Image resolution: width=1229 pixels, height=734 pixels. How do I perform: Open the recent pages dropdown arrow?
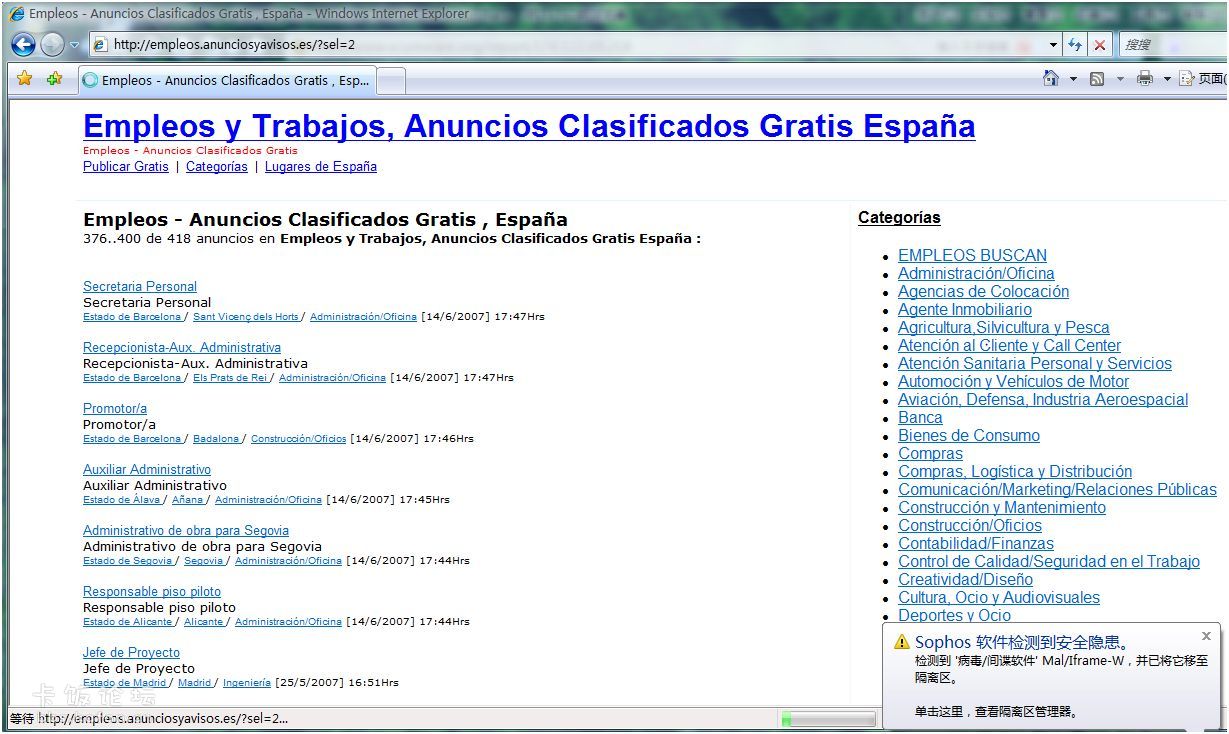(x=75, y=45)
